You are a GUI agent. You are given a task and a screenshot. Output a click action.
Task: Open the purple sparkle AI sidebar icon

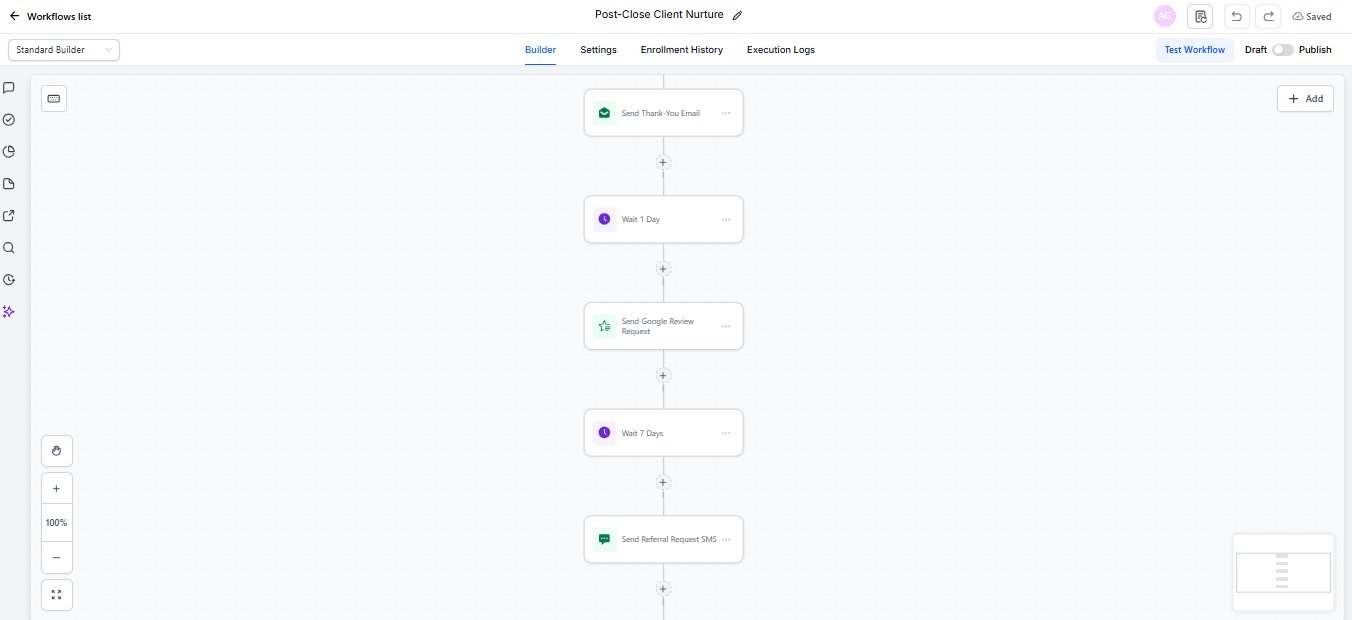(9, 312)
